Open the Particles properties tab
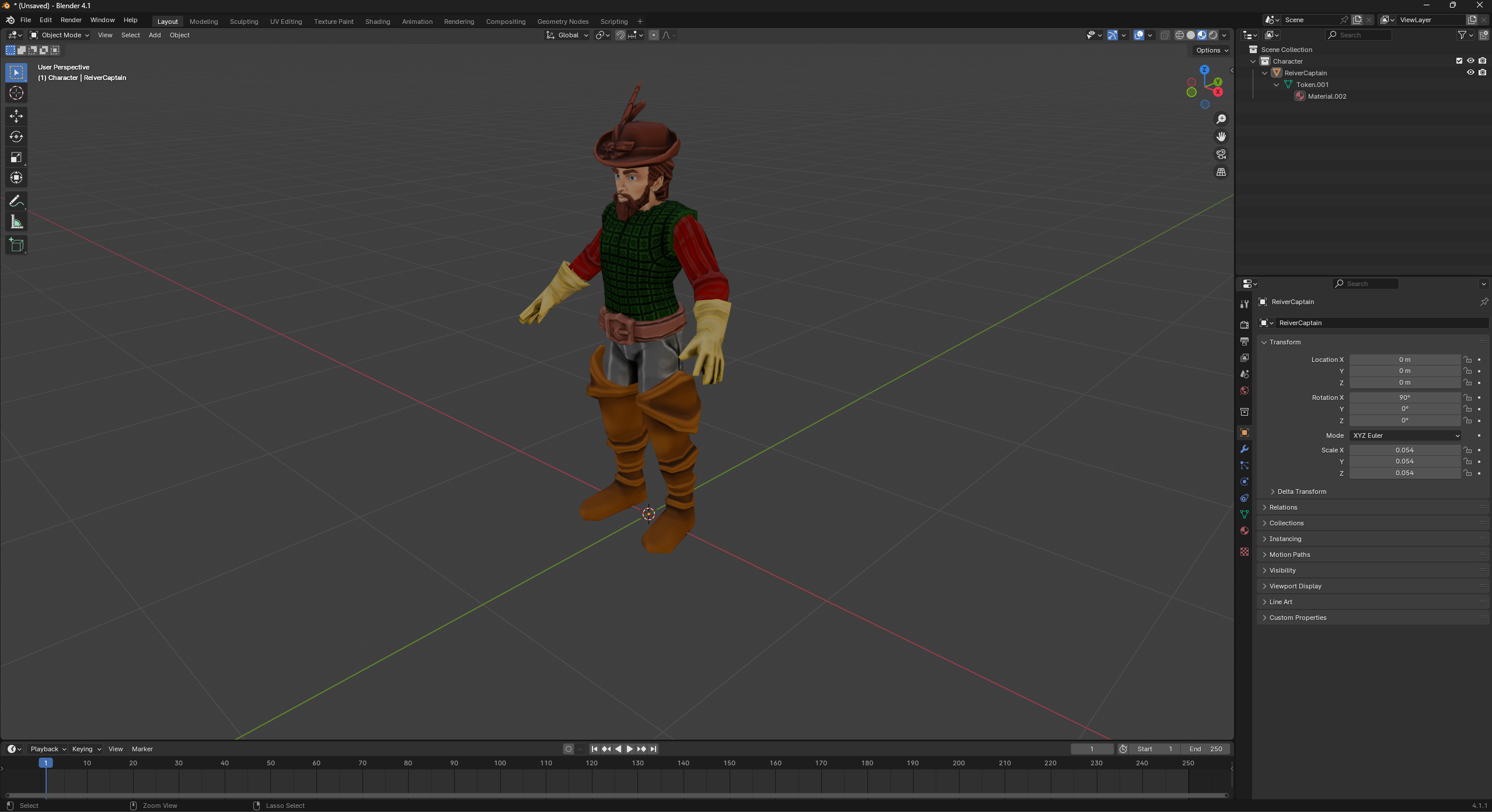The height and width of the screenshot is (812, 1492). 1245,465
